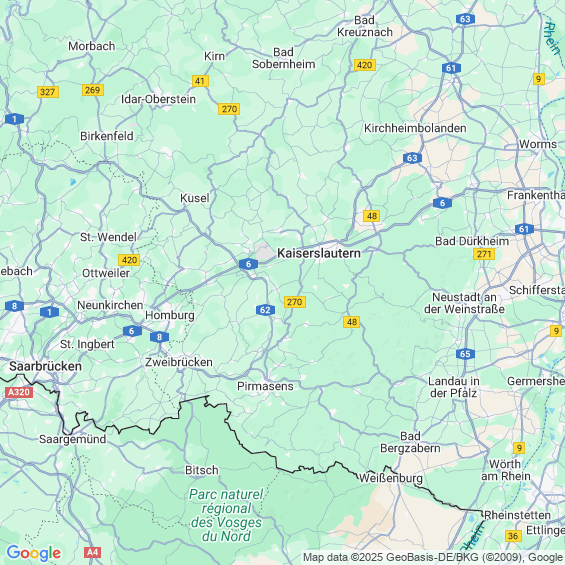Select the Kaiserslautern city label

click(319, 253)
